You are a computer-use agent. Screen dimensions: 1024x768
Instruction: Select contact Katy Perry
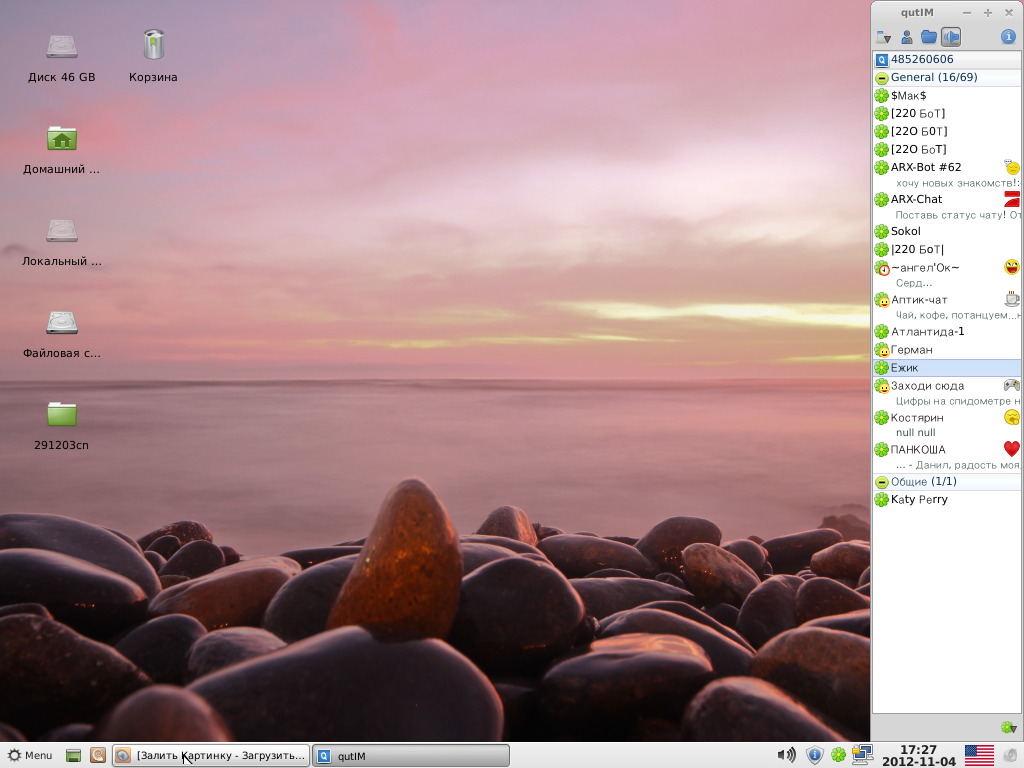[947, 500]
